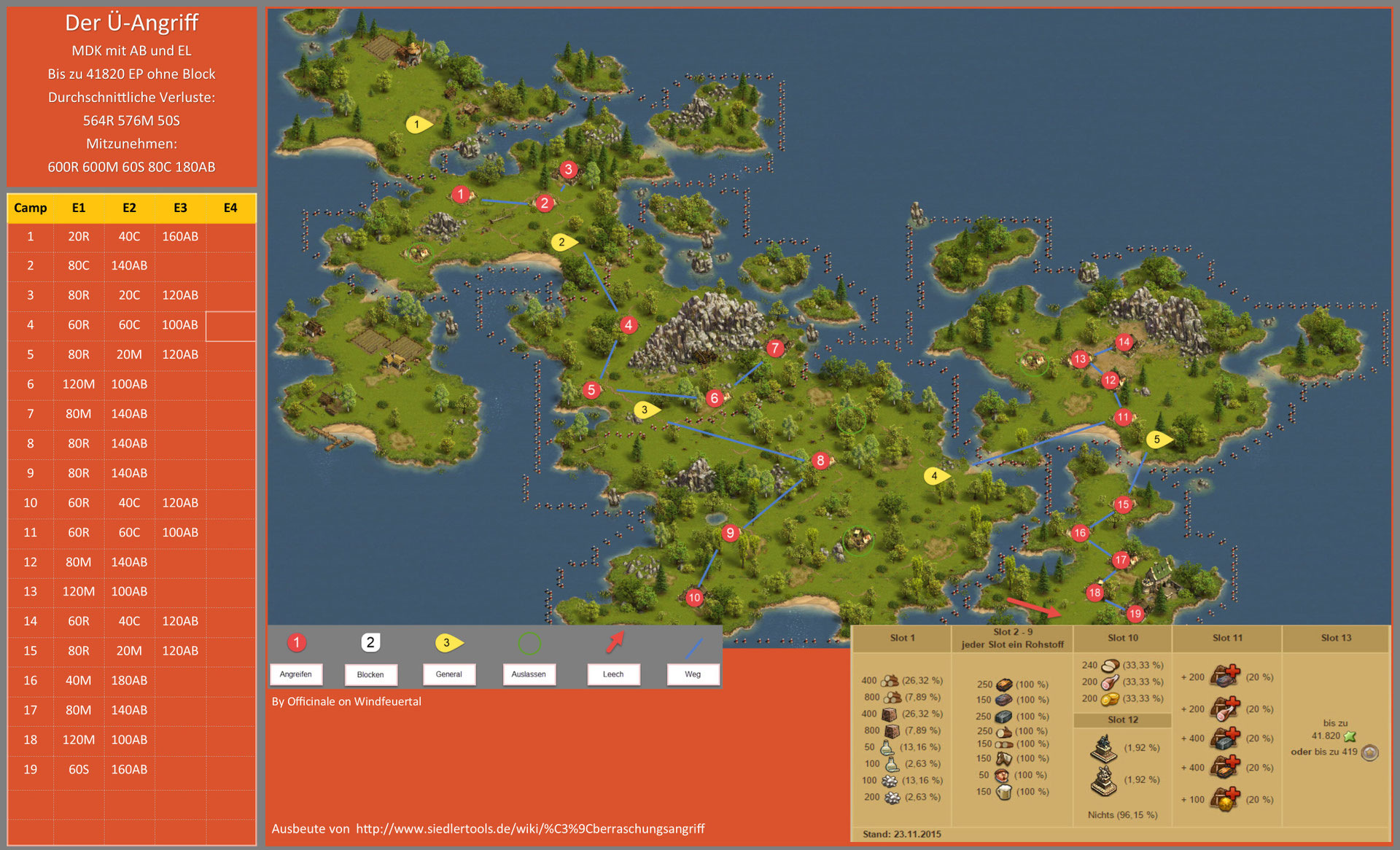Select the Slot 11 loot header
Viewport: 1400px width, 850px height.
[1227, 638]
